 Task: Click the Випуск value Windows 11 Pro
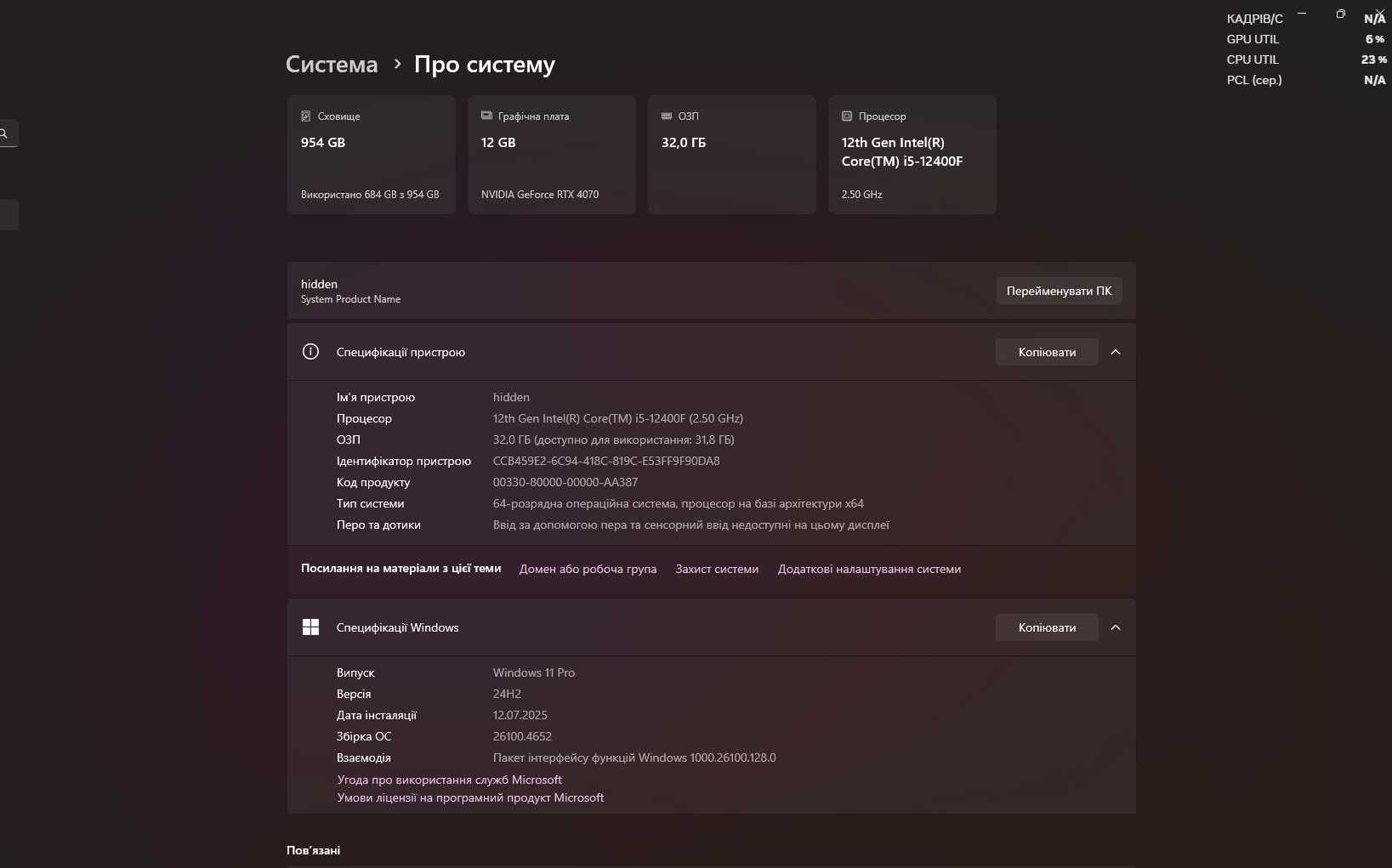pyautogui.click(x=534, y=672)
